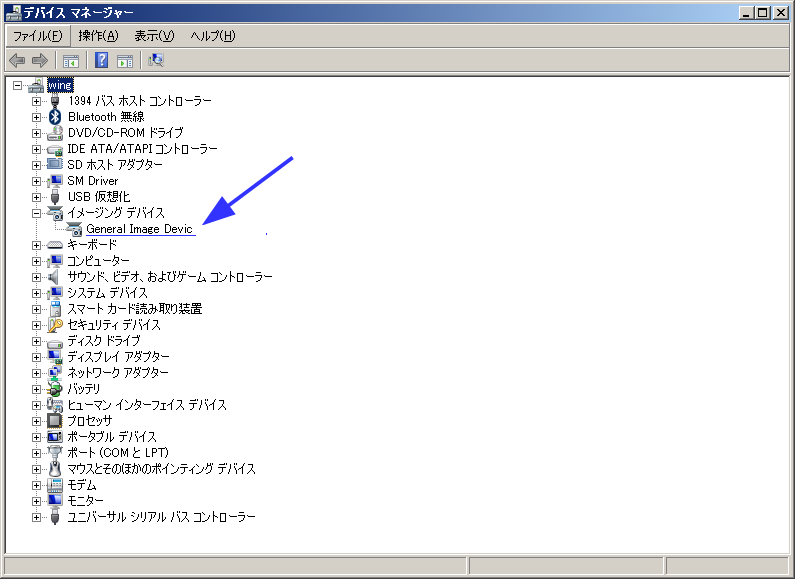
Task: Click the General Image Device camera icon
Action: pos(74,229)
